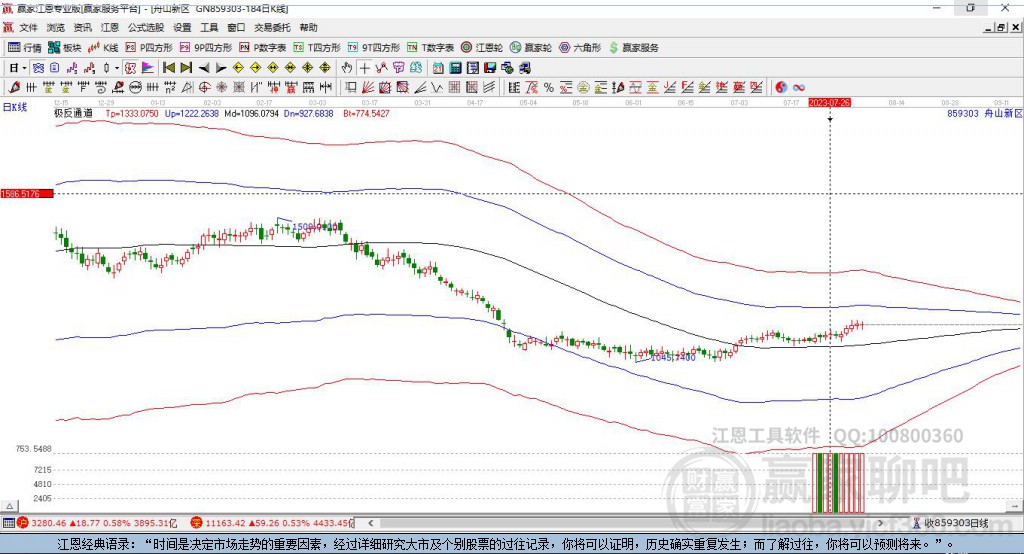This screenshot has height=554, width=1024.
Task: Open the calculator icon
Action: point(455,68)
